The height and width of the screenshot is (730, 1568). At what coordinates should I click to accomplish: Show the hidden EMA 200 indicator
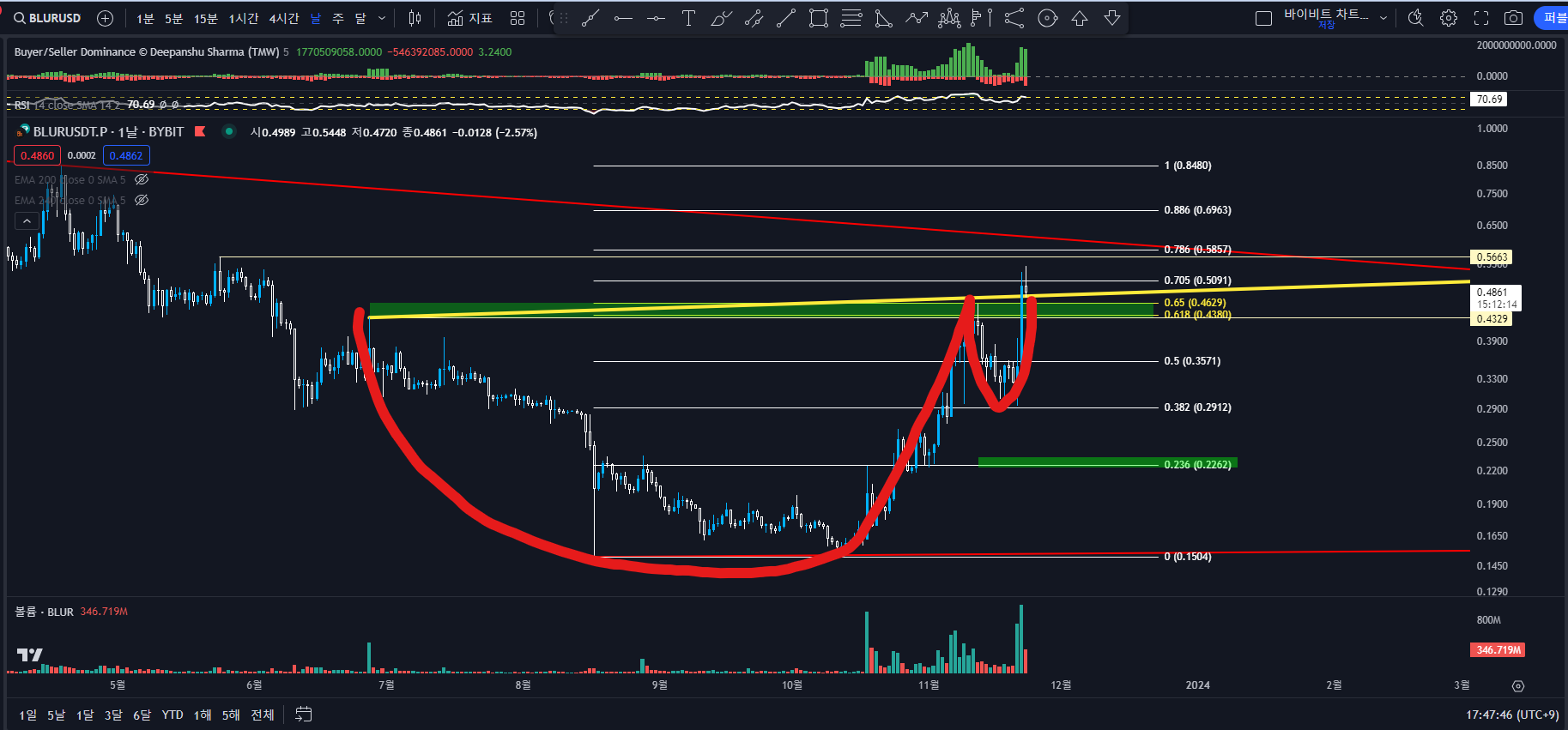142,179
